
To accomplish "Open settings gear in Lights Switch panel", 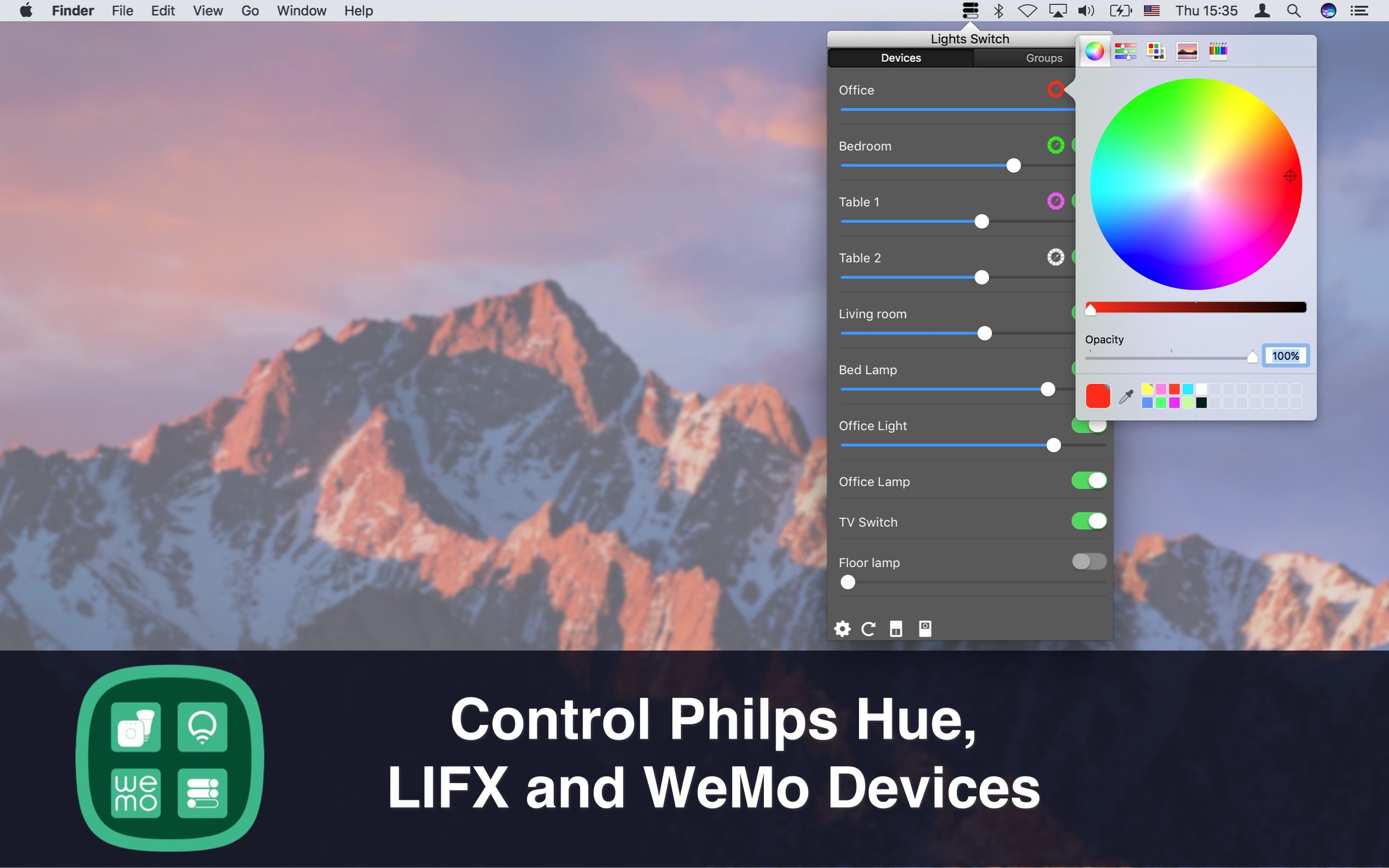I will pyautogui.click(x=842, y=629).
